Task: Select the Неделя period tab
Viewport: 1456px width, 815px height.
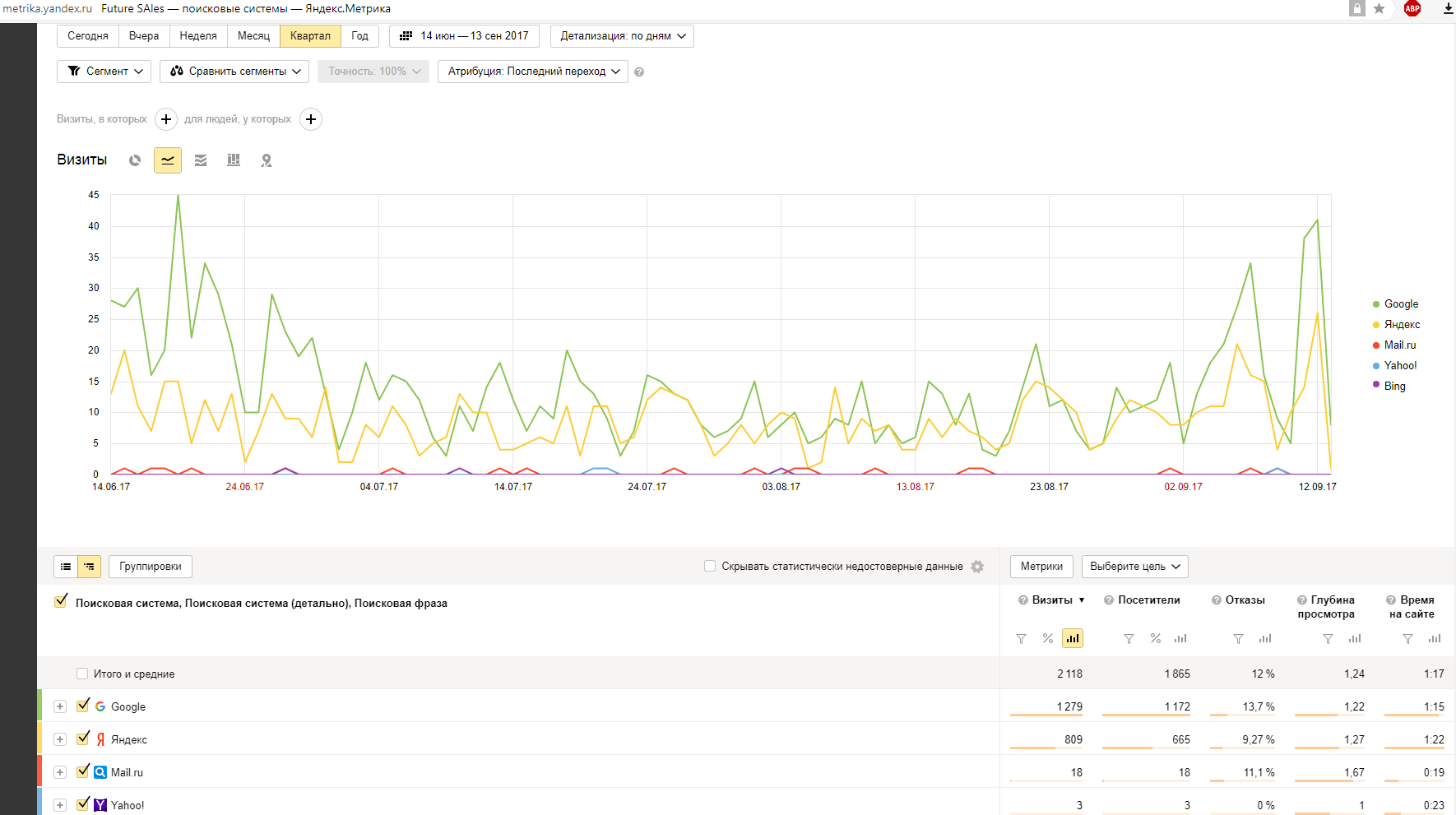Action: pyautogui.click(x=198, y=36)
